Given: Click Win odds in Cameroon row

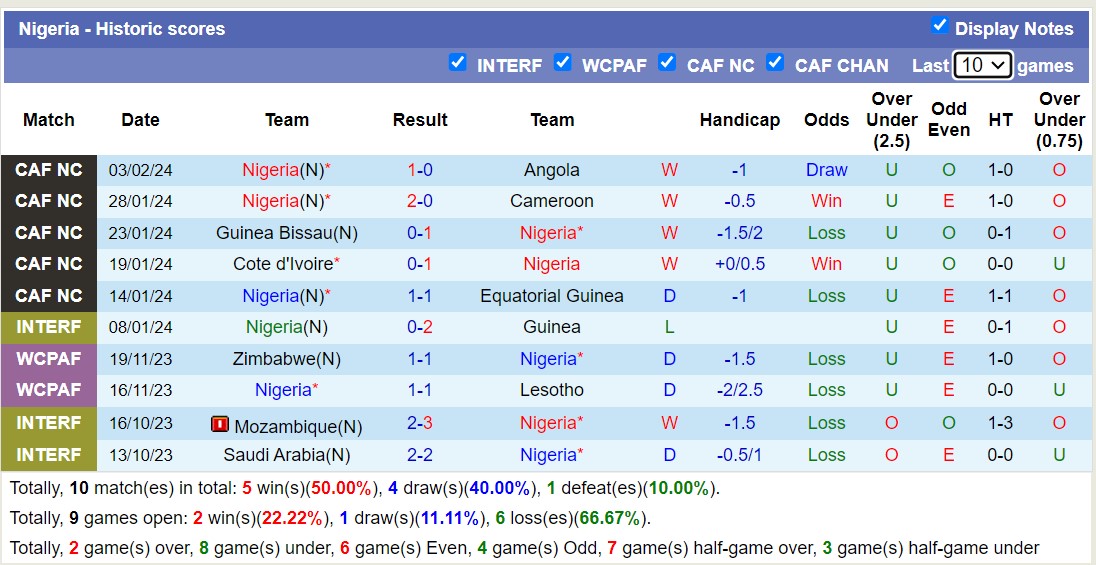Looking at the screenshot, I should click(826, 201).
